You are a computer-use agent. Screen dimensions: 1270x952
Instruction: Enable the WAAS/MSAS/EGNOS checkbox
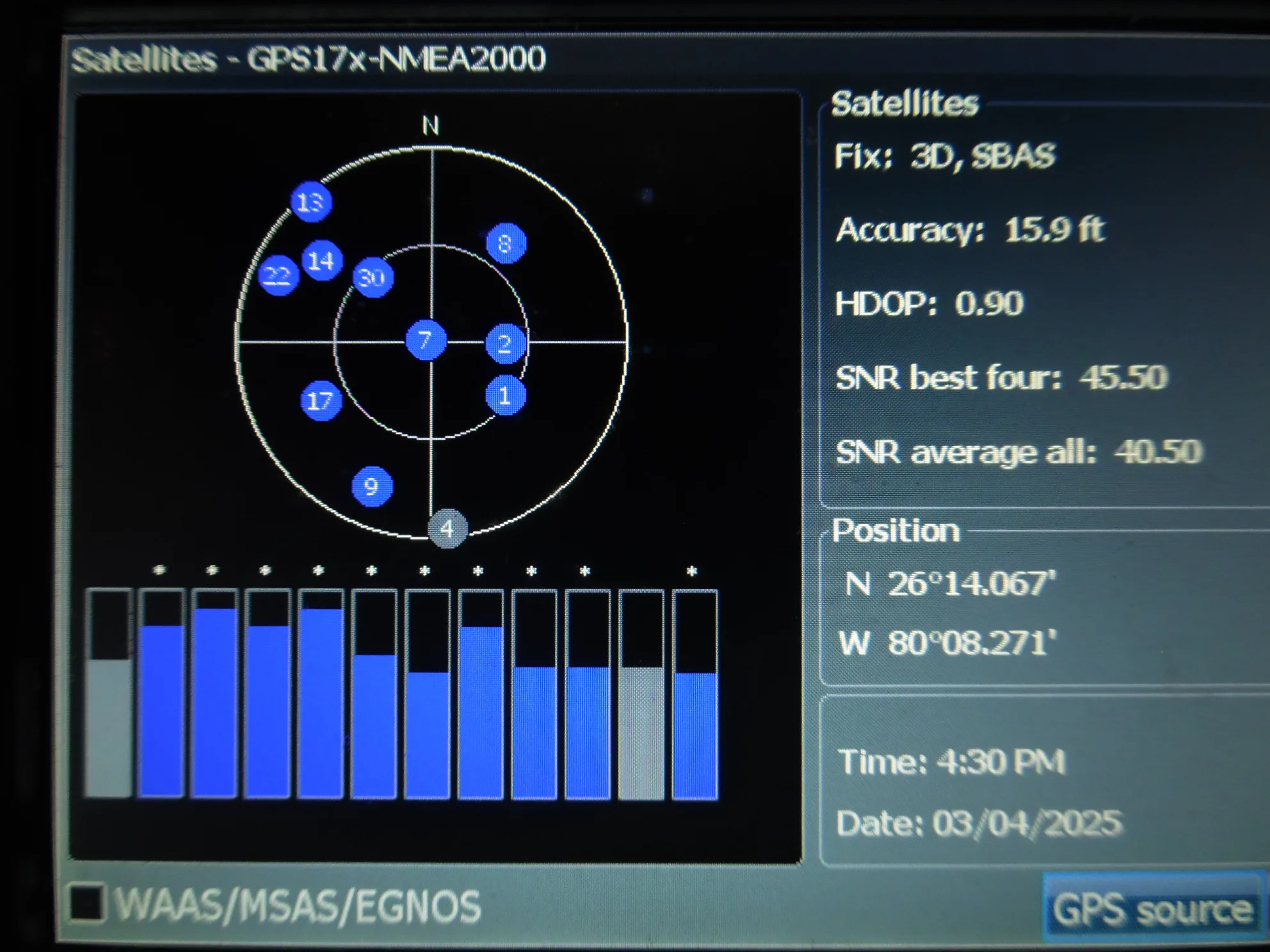tap(86, 903)
